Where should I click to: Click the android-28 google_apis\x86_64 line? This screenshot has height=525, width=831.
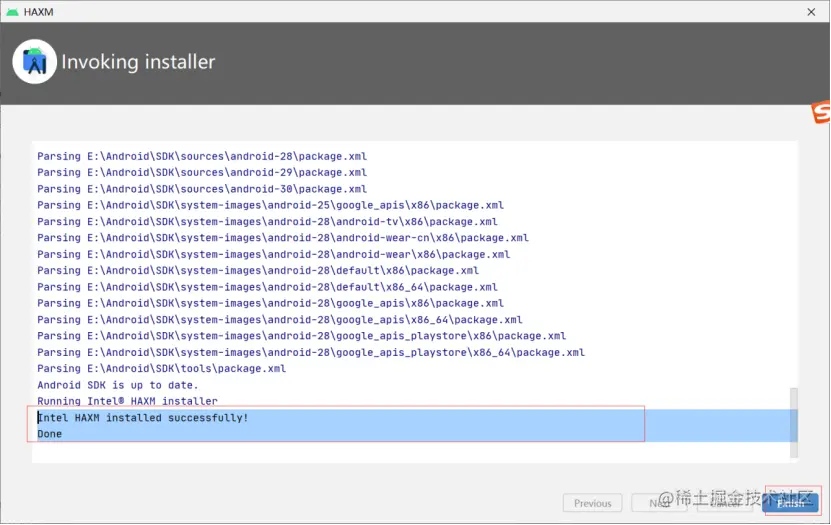[x=280, y=319]
